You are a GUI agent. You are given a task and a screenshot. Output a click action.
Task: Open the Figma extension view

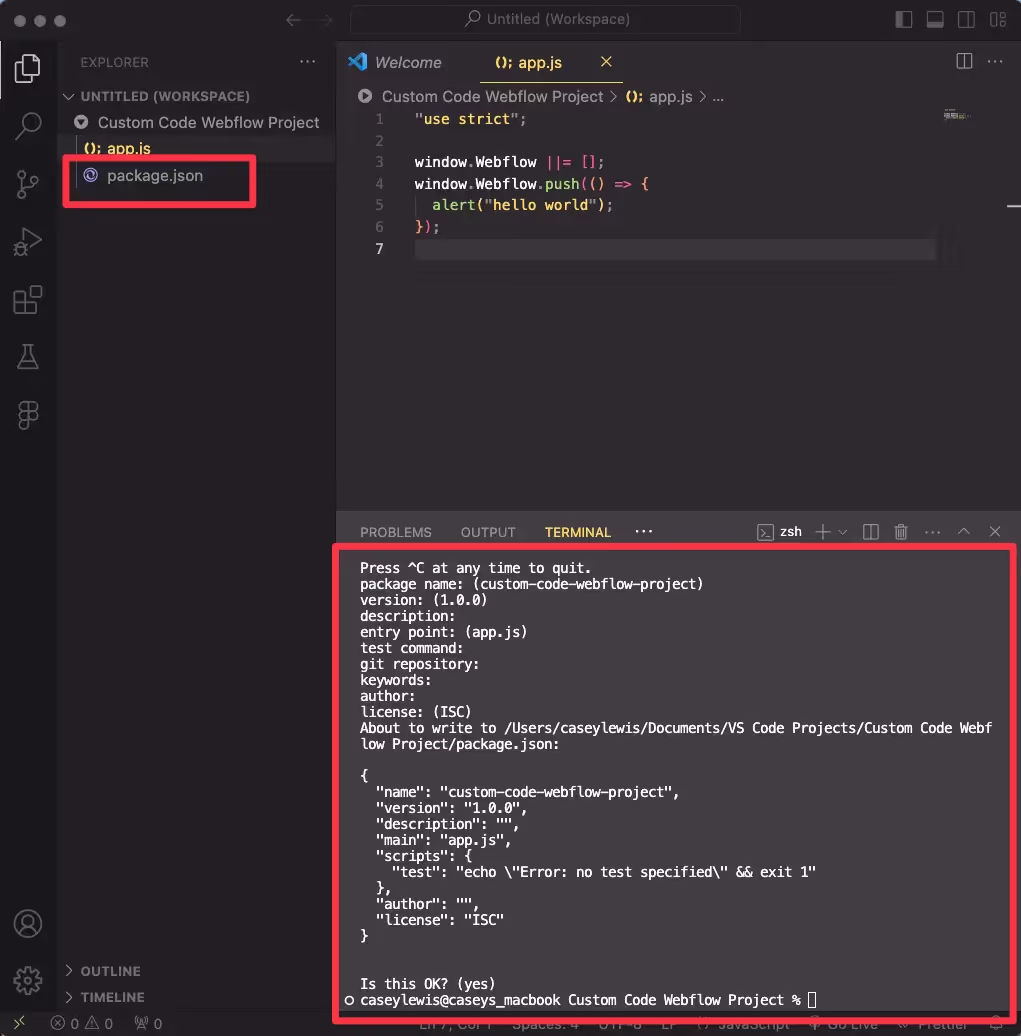tap(27, 415)
